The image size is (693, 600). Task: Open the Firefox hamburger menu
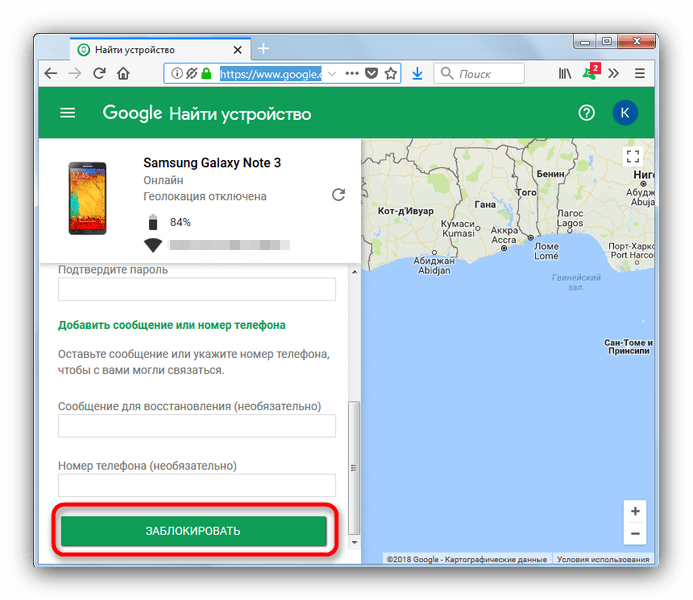[640, 73]
